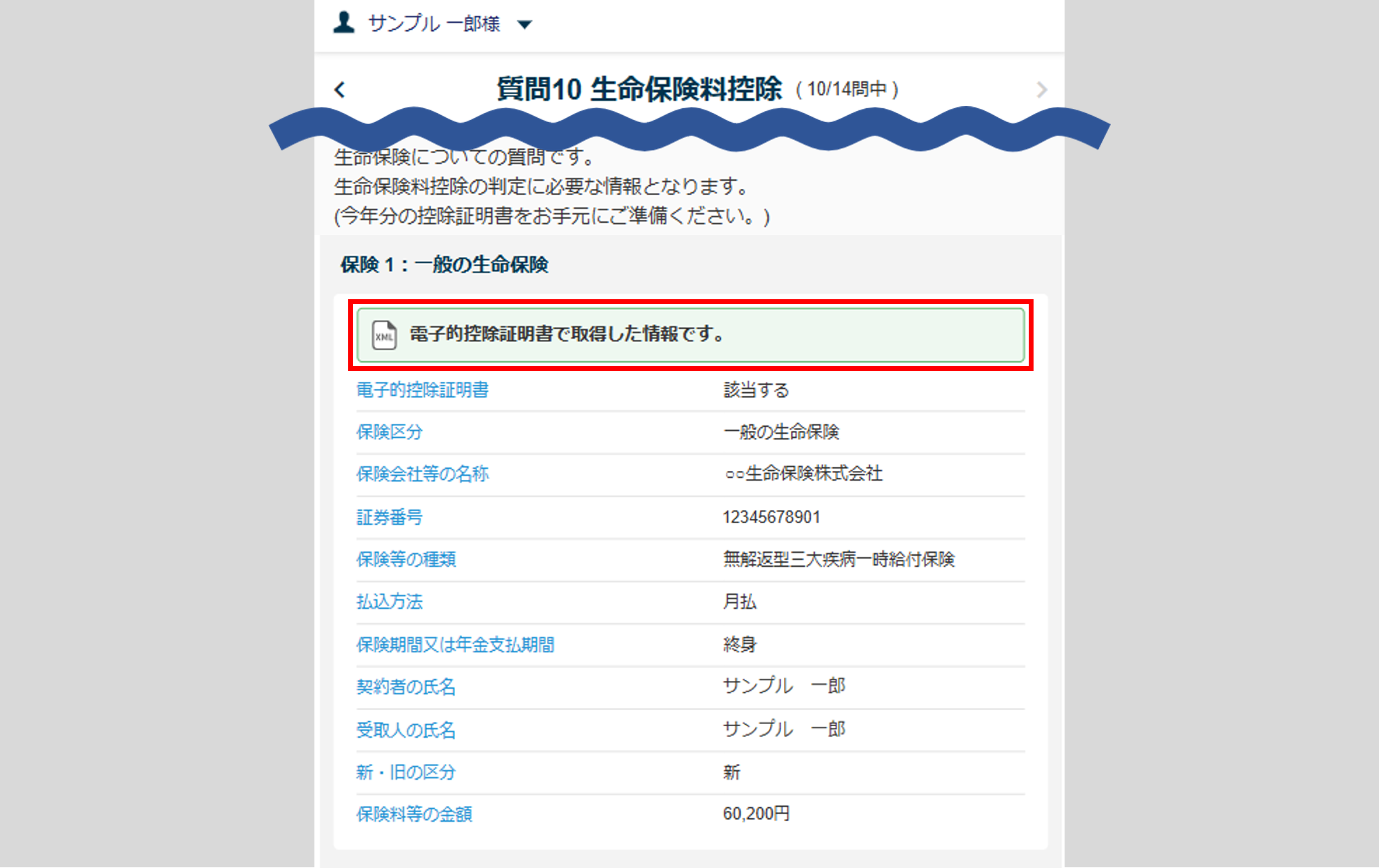Click the XML file icon in green banner
1379x868 pixels.
pos(384,336)
